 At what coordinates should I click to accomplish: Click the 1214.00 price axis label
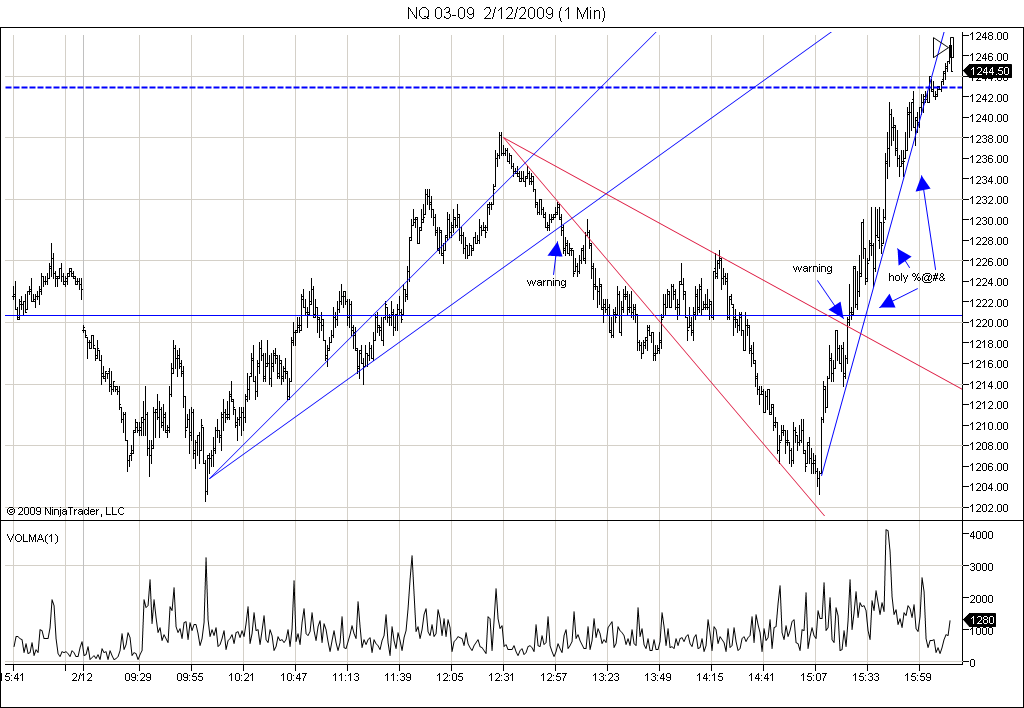click(x=989, y=385)
